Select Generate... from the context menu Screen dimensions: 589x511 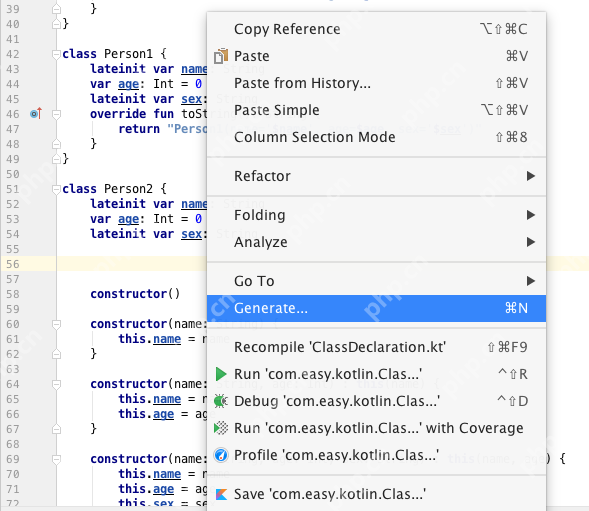tap(376, 308)
